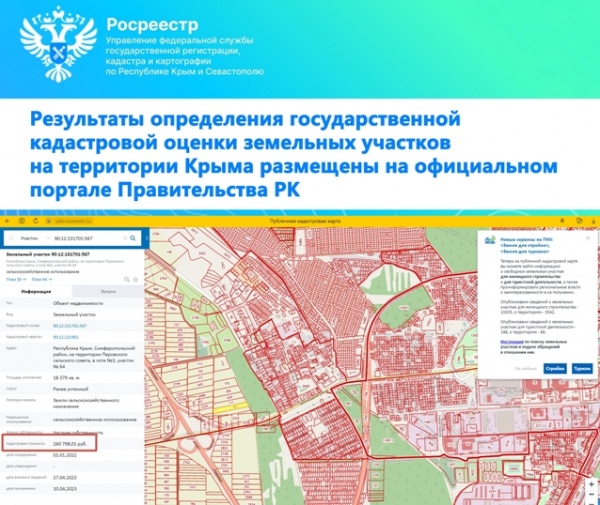Open the 'План КК' link
Viewport: 600px width, 505px height.
point(42,280)
